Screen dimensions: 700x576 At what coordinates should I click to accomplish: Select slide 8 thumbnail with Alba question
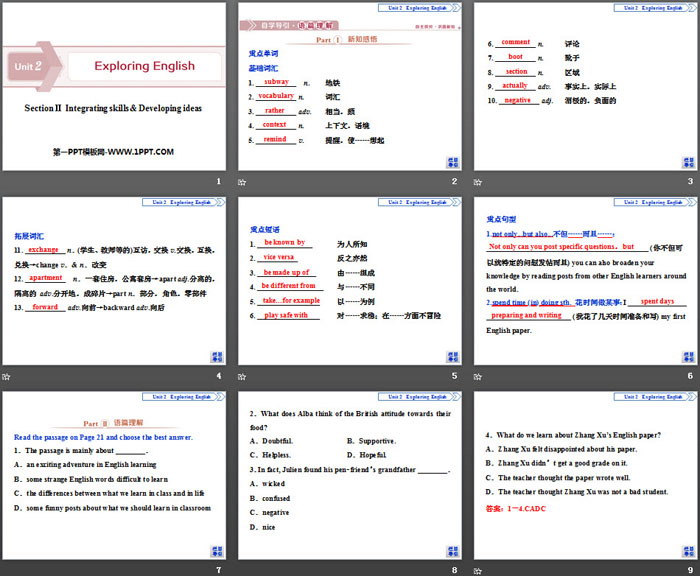[x=350, y=476]
